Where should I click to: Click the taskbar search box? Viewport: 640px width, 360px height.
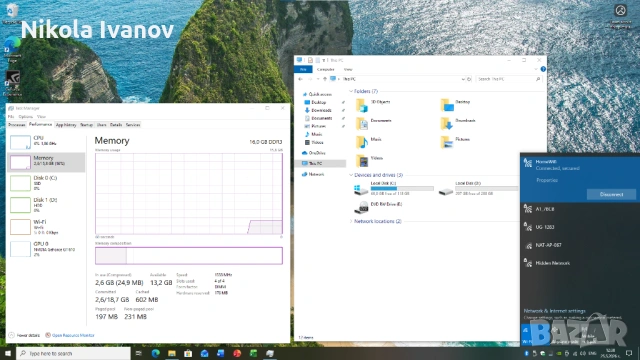[73, 353]
